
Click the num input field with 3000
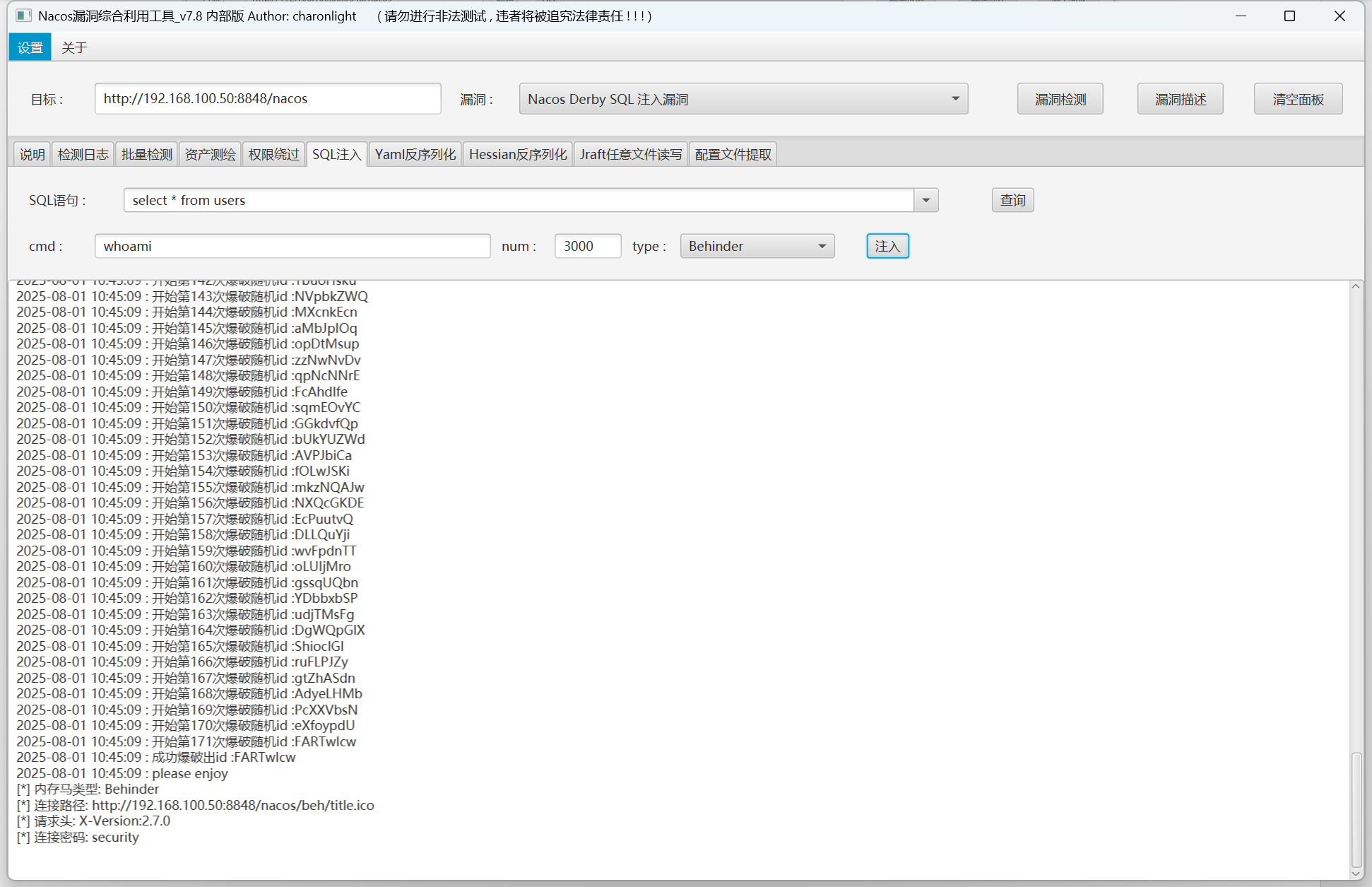coord(588,246)
